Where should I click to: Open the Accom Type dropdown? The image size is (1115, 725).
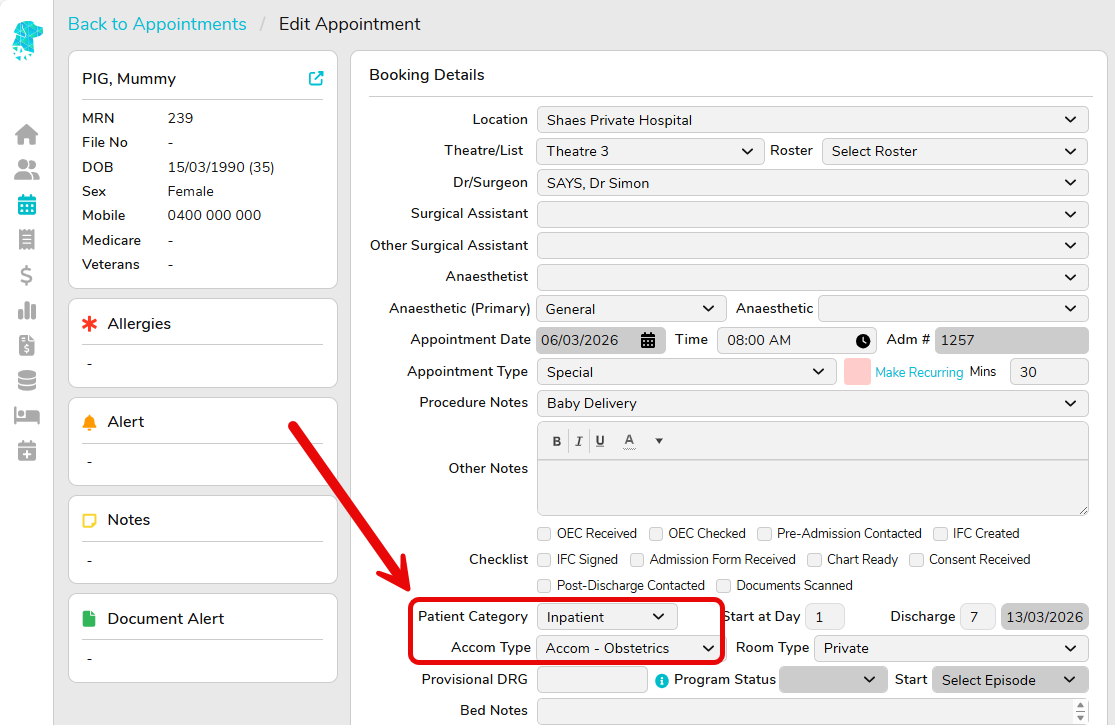(x=629, y=648)
